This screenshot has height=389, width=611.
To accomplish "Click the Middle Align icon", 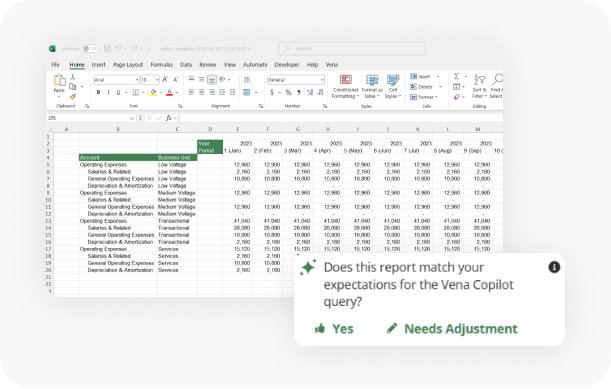I will (201, 80).
